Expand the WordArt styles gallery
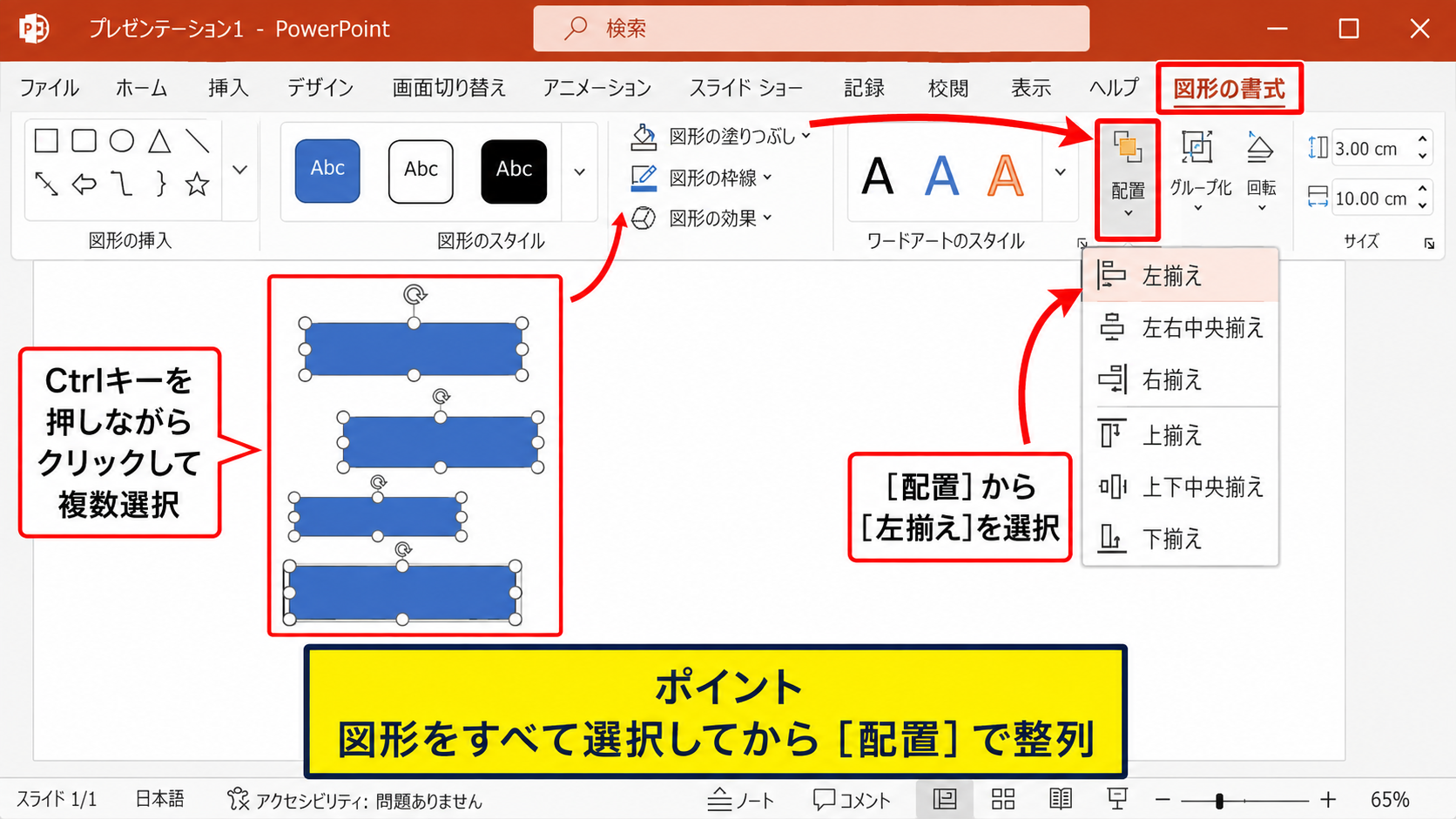The image size is (1456, 819). tap(1061, 171)
